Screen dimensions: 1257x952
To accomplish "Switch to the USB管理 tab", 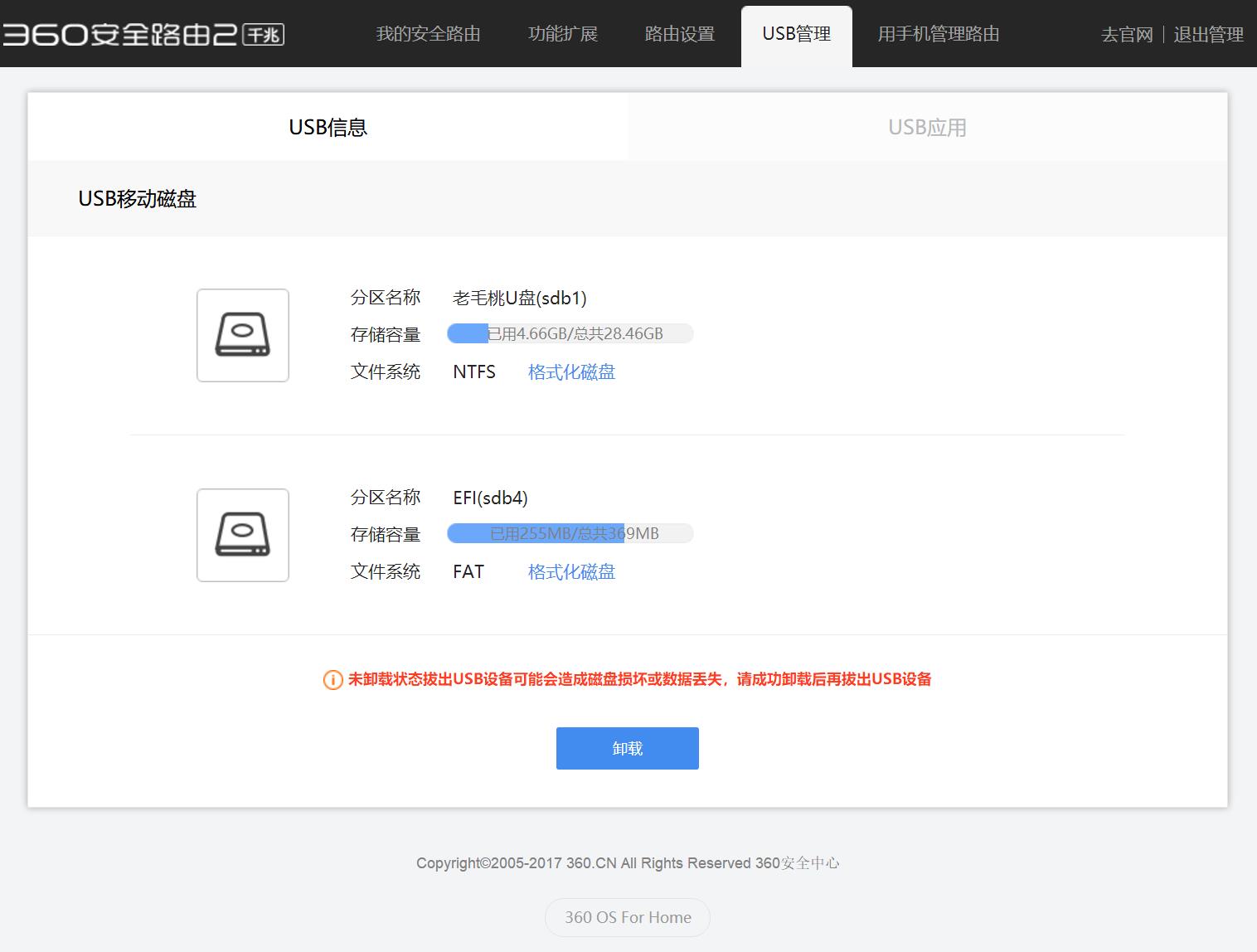I will (x=796, y=34).
